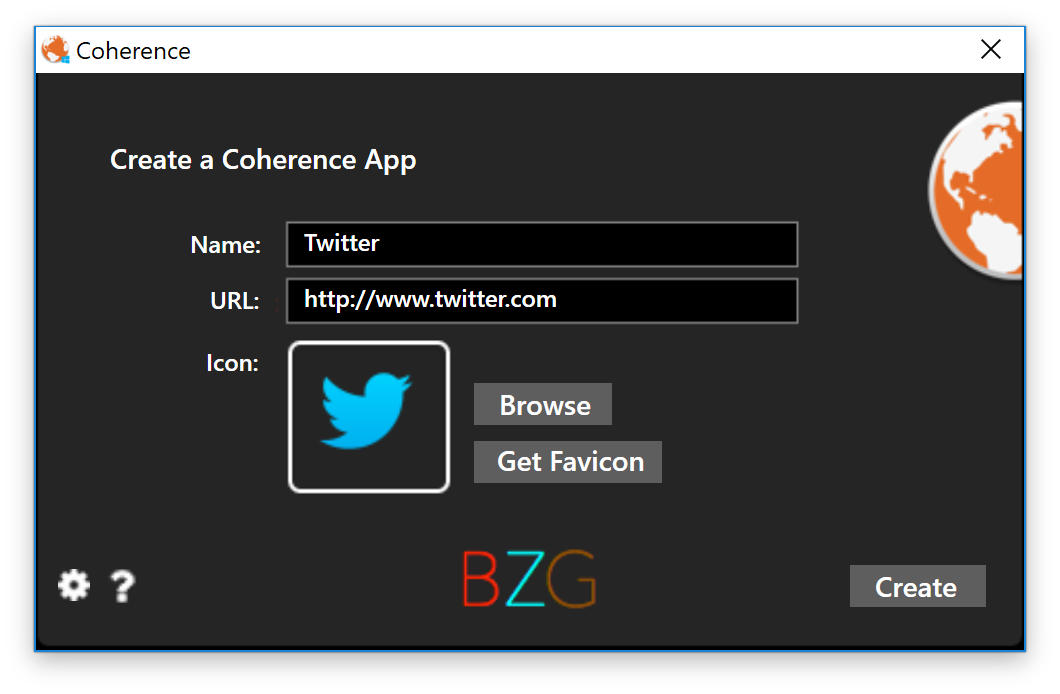Focus the Name field containing Twitter
This screenshot has width=1060, height=694.
pyautogui.click(x=542, y=244)
